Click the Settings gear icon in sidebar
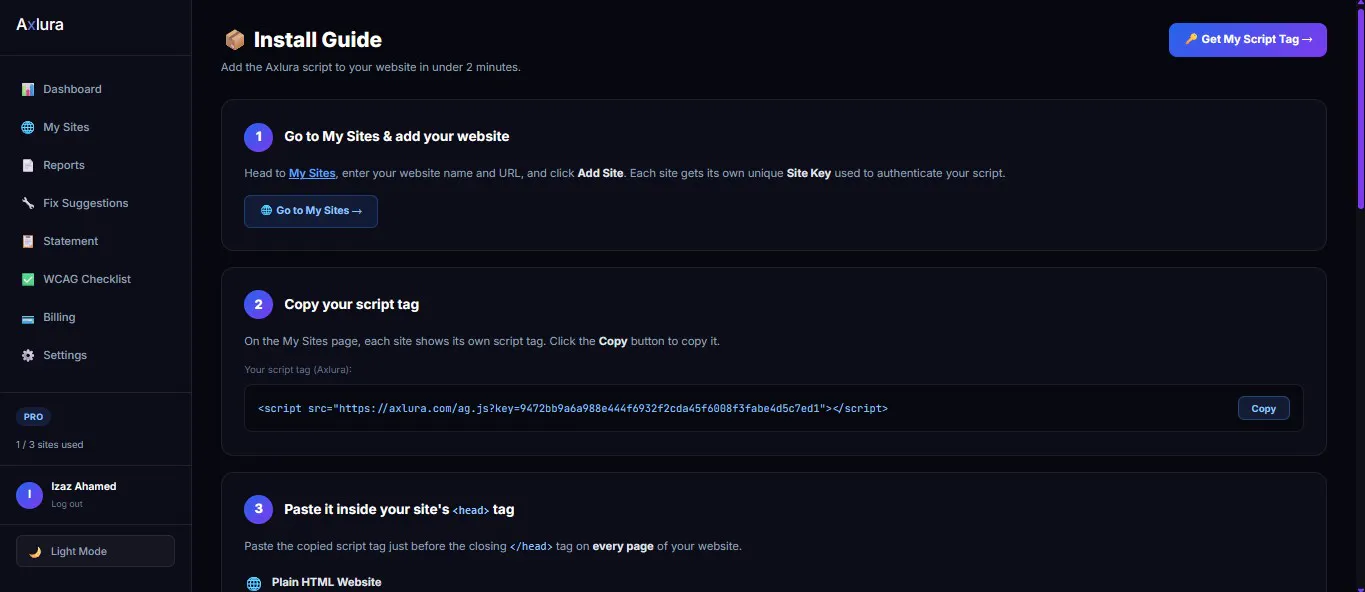Viewport: 1365px width, 592px height. coord(28,355)
